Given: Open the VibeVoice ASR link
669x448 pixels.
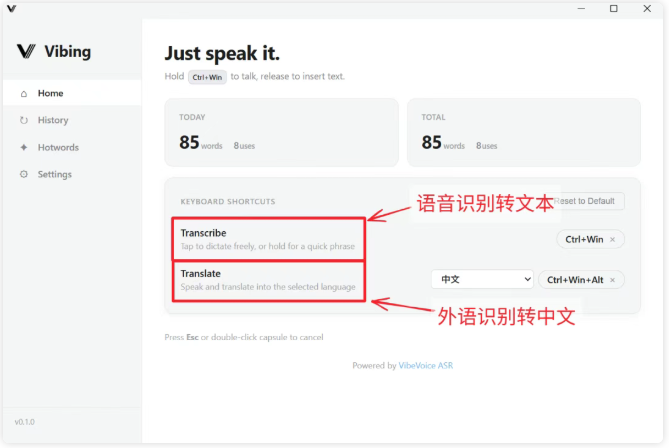Looking at the screenshot, I should coord(426,365).
